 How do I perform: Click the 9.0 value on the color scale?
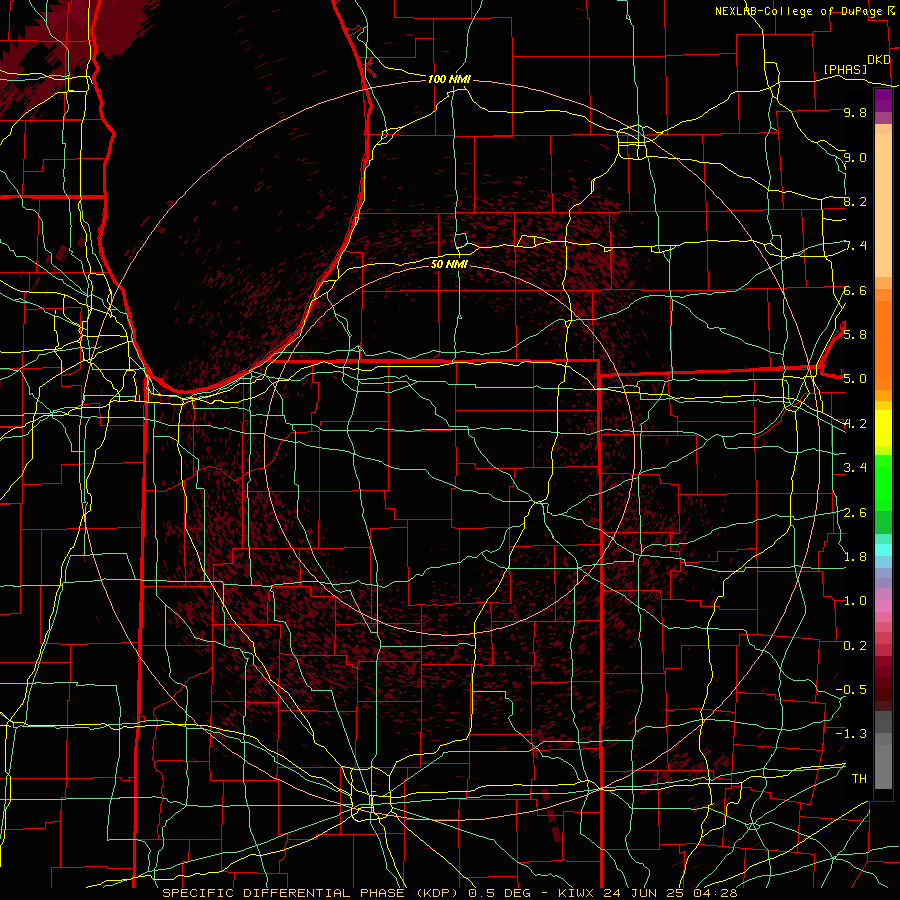pyautogui.click(x=855, y=157)
